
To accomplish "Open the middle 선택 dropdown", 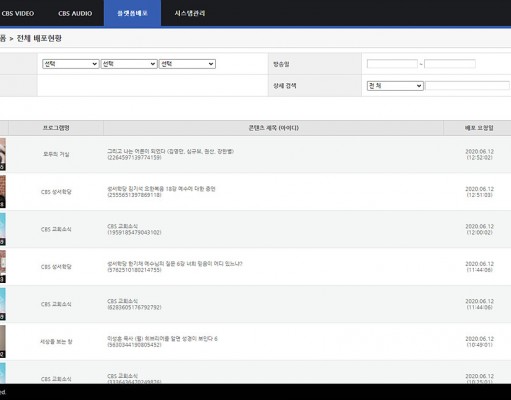I will point(129,64).
